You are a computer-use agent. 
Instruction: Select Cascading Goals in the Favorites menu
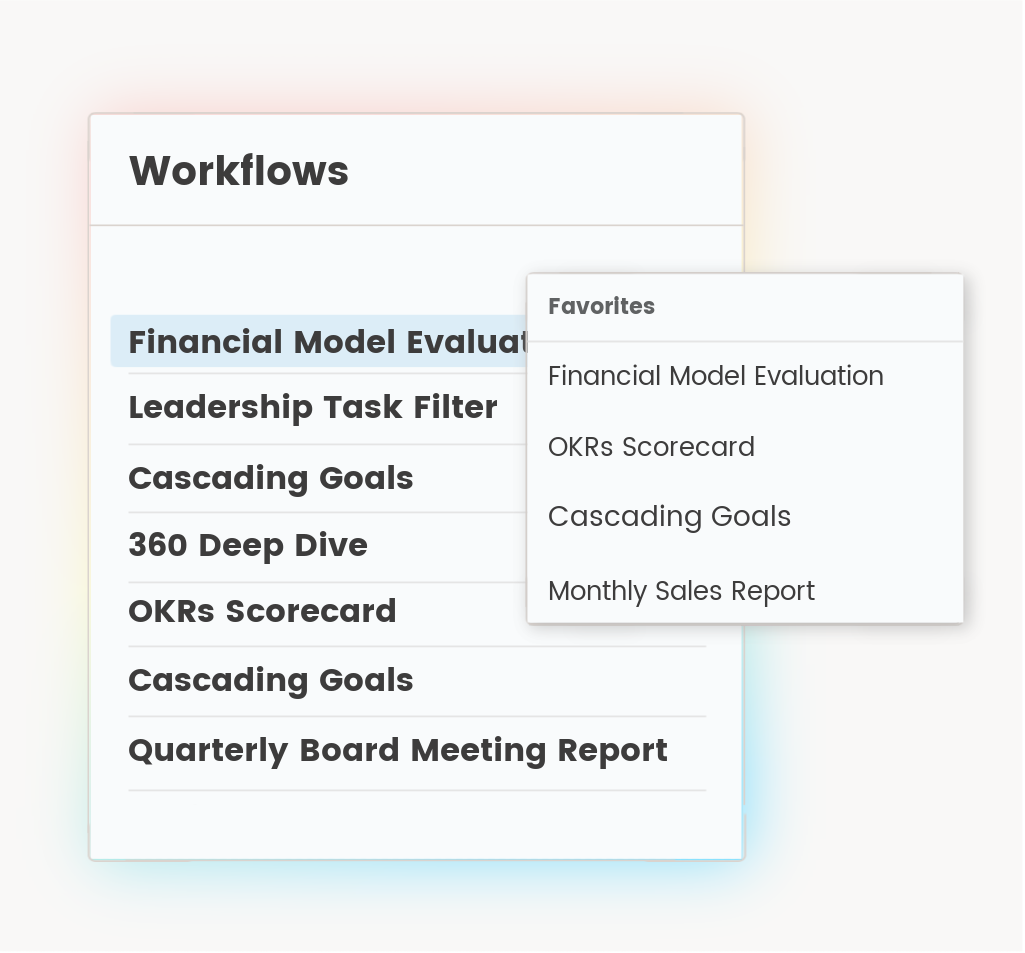[x=669, y=516]
